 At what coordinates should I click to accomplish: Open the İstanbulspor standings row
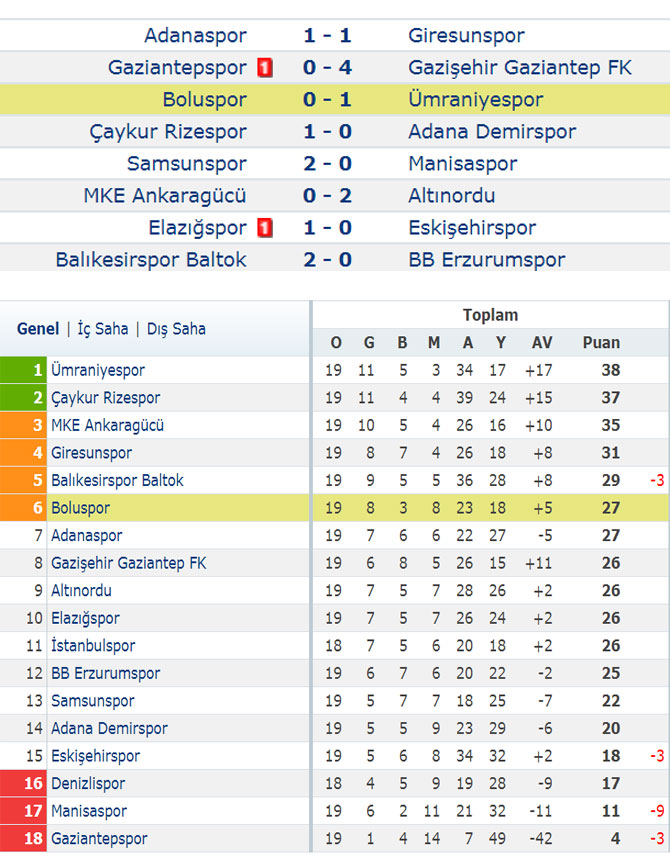pyautogui.click(x=335, y=646)
